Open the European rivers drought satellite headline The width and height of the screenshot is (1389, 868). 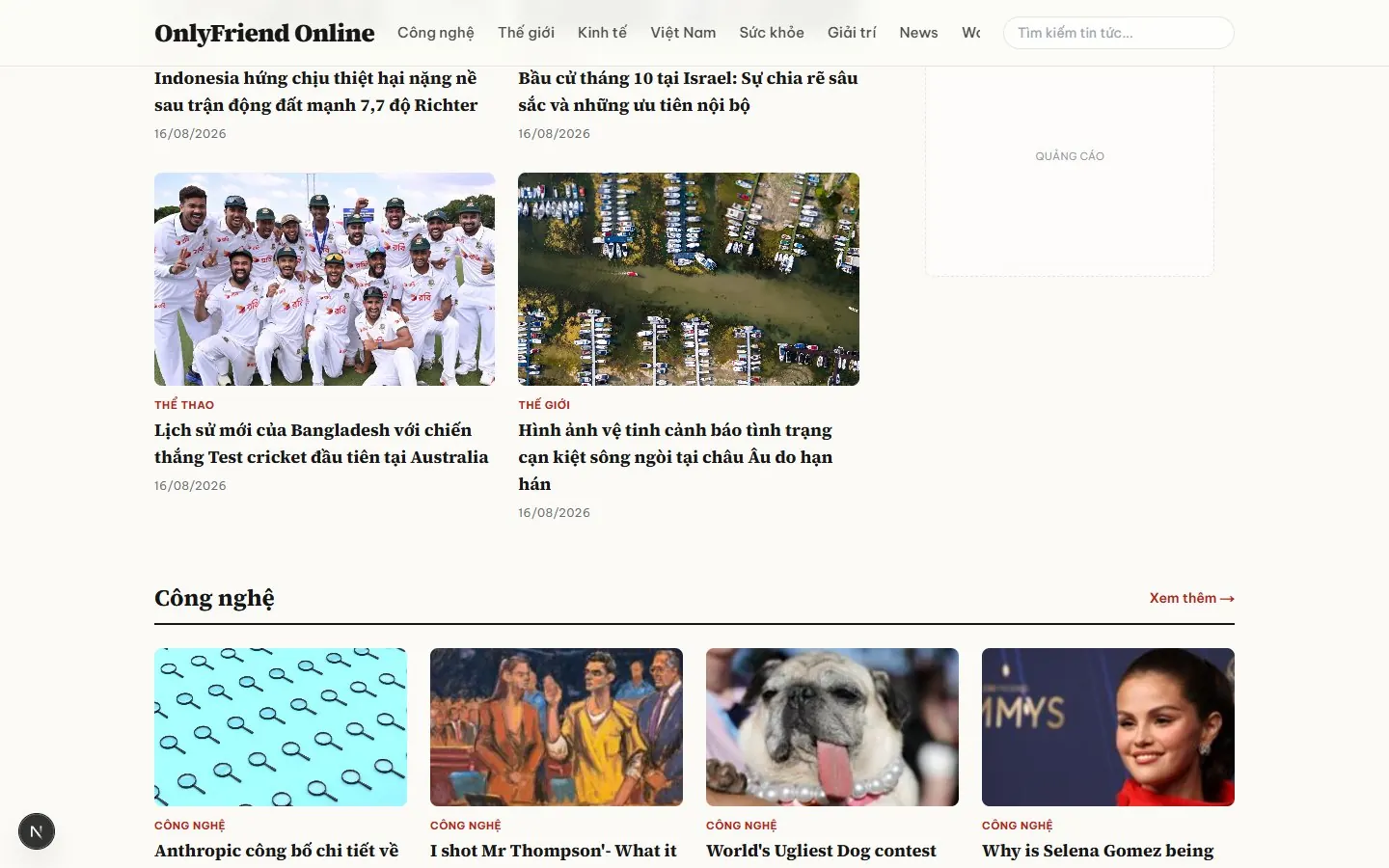[675, 457]
